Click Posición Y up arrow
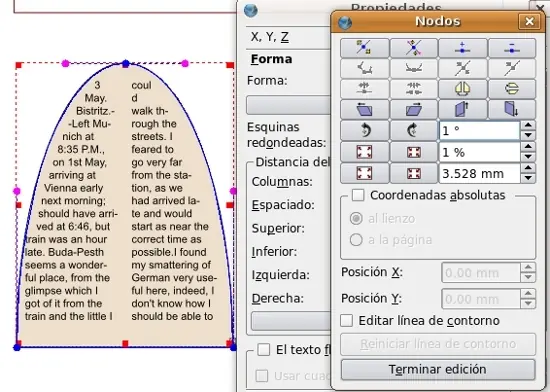The width and height of the screenshot is (550, 392). pos(528,294)
